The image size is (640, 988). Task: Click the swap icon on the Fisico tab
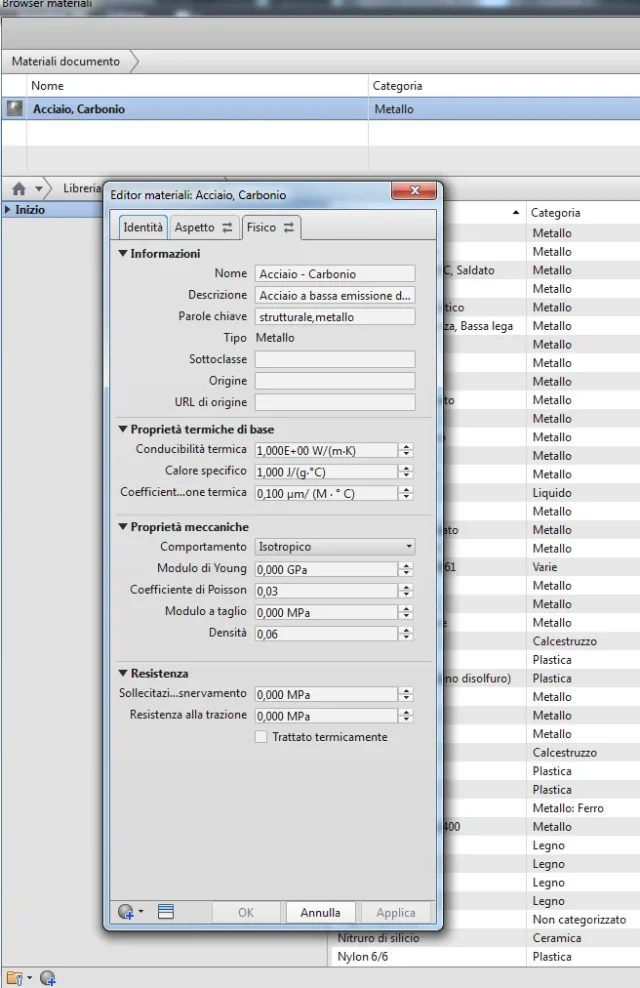(289, 227)
